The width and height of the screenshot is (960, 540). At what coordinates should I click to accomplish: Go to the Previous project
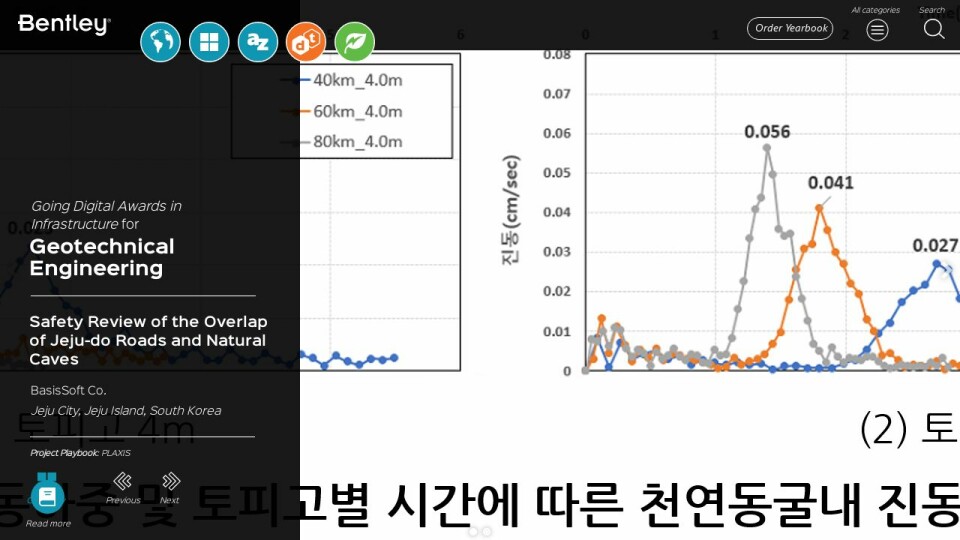pos(123,488)
